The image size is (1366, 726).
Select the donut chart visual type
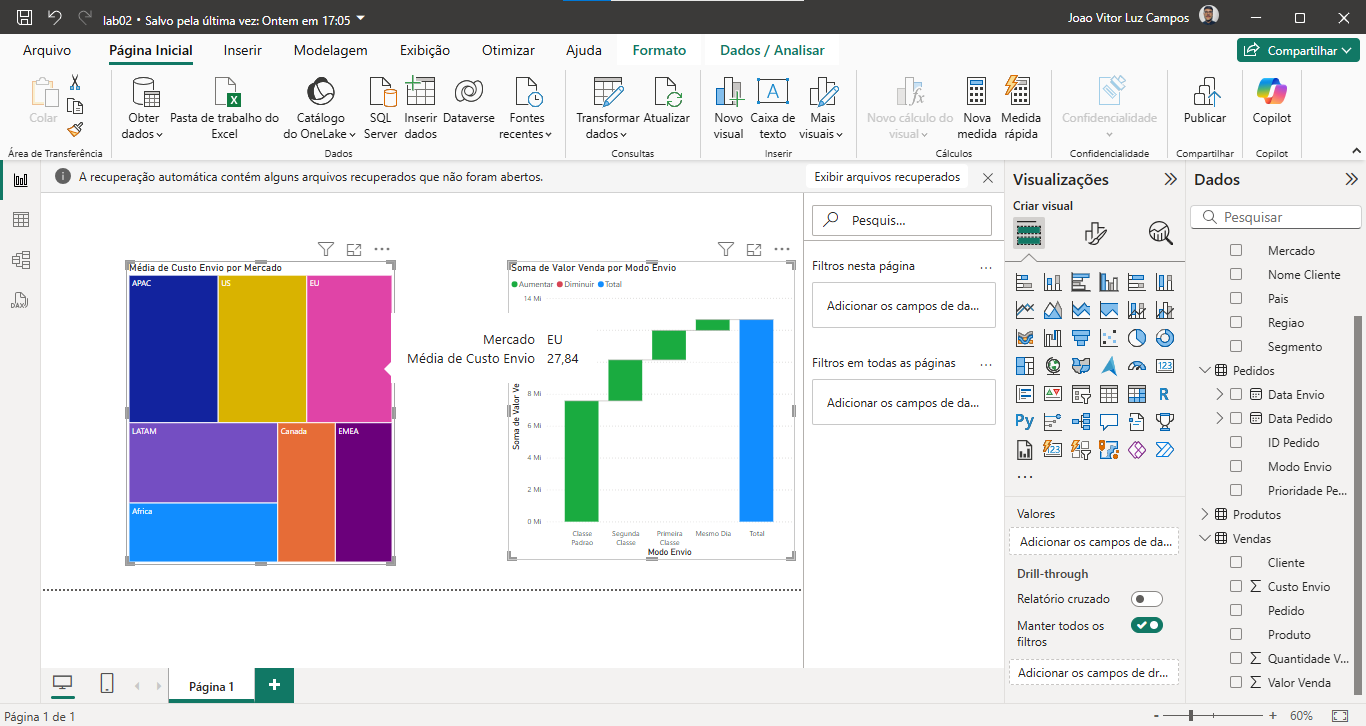point(1164,338)
